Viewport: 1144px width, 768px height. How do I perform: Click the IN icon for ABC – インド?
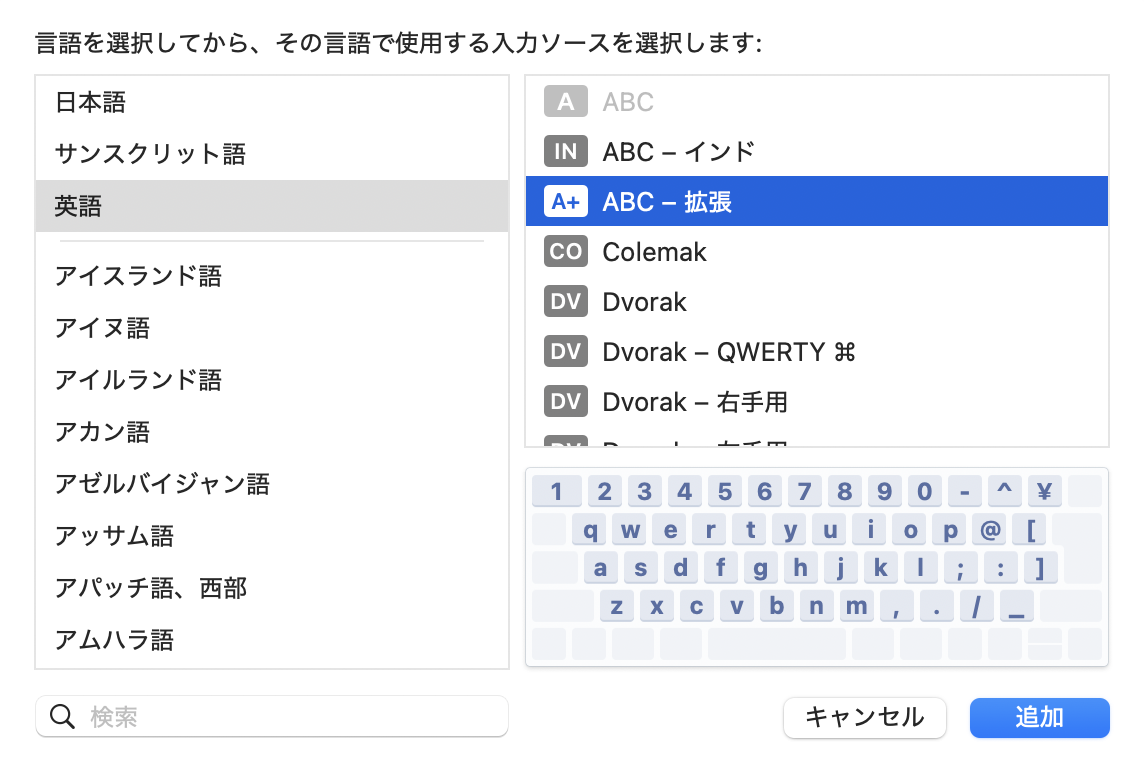point(565,152)
